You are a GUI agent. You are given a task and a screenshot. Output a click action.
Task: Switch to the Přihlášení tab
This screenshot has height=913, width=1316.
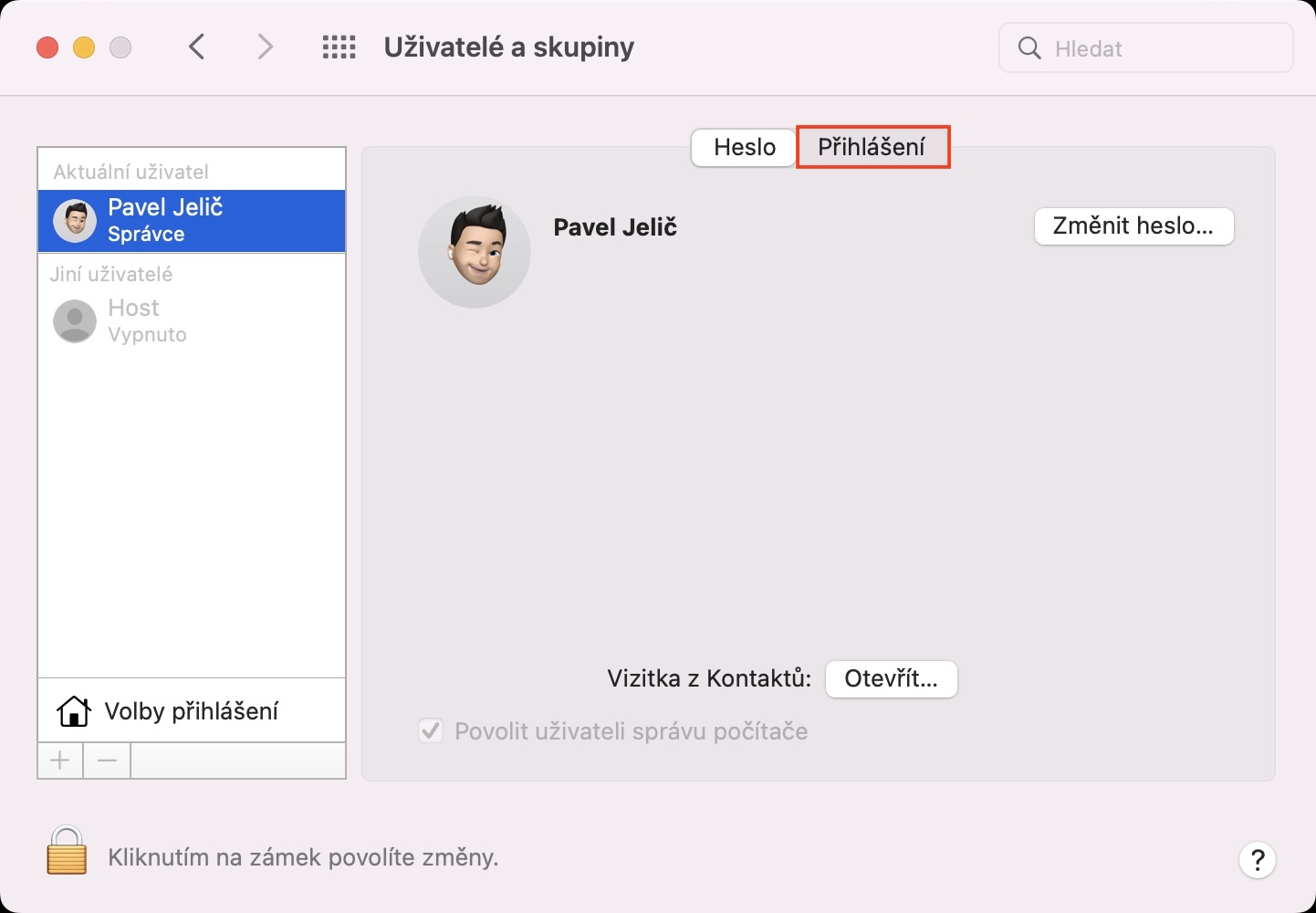tap(872, 147)
